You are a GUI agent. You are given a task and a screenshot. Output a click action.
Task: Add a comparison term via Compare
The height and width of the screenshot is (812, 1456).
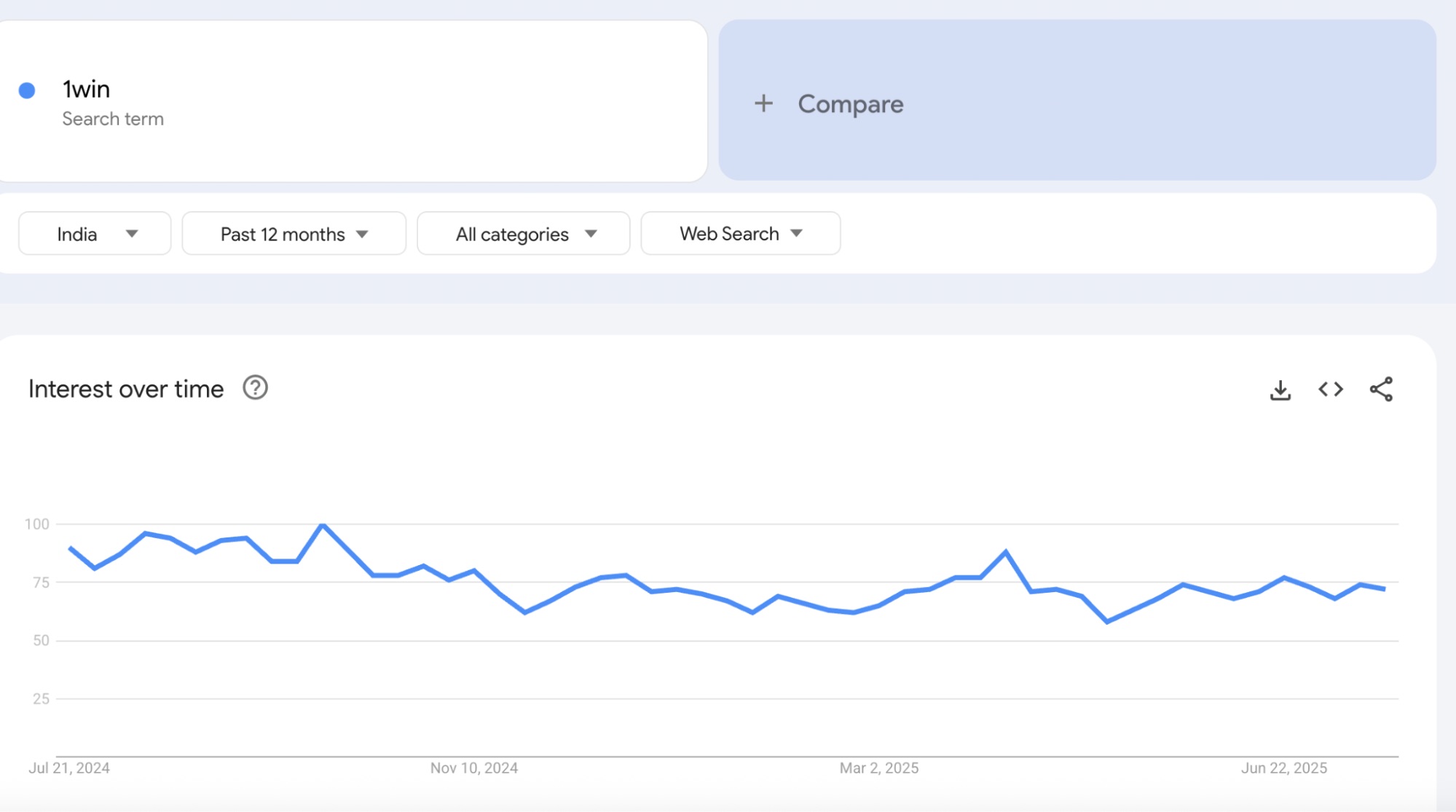tap(1077, 100)
